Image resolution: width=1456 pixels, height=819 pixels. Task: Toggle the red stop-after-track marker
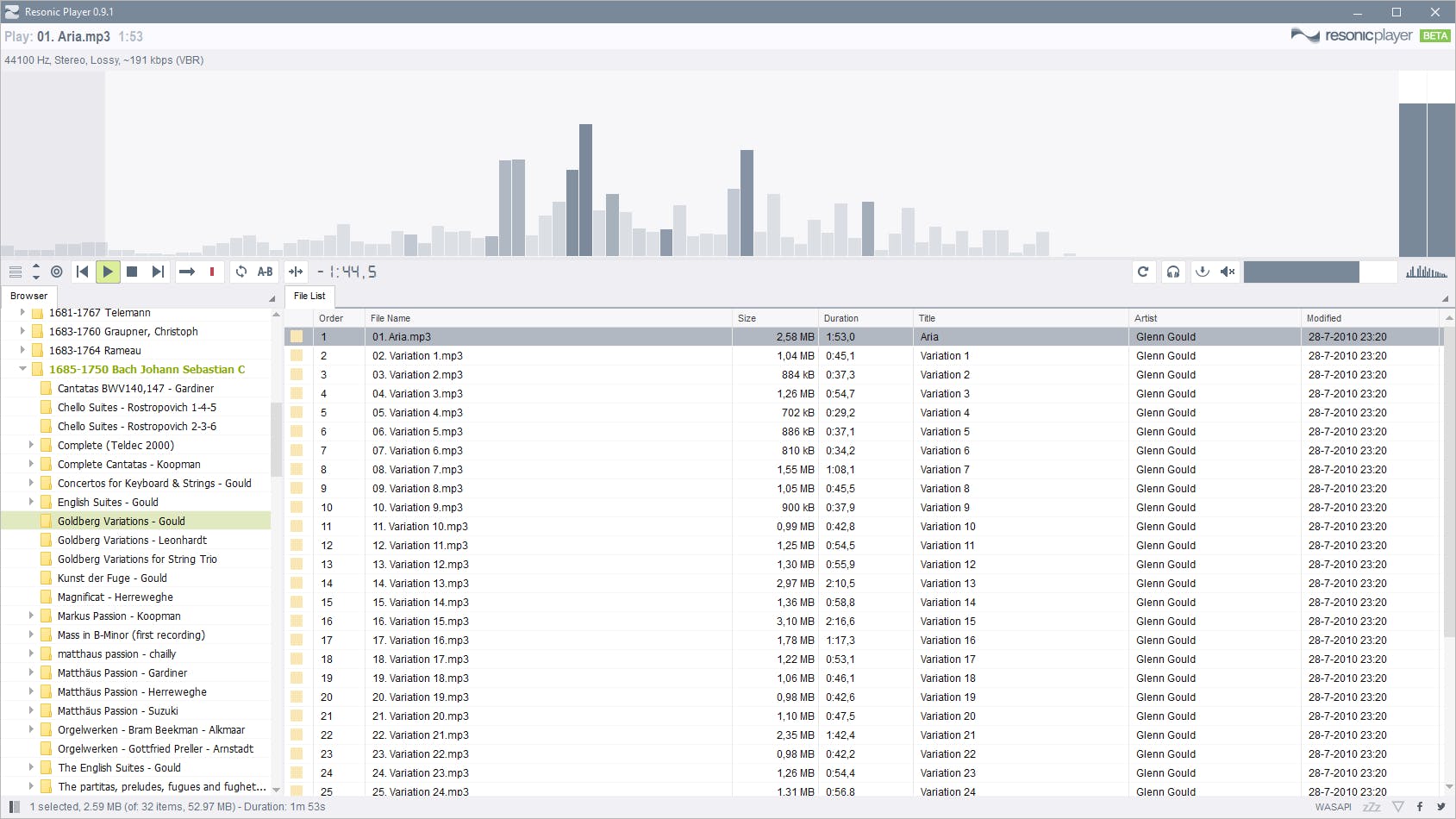pos(212,272)
